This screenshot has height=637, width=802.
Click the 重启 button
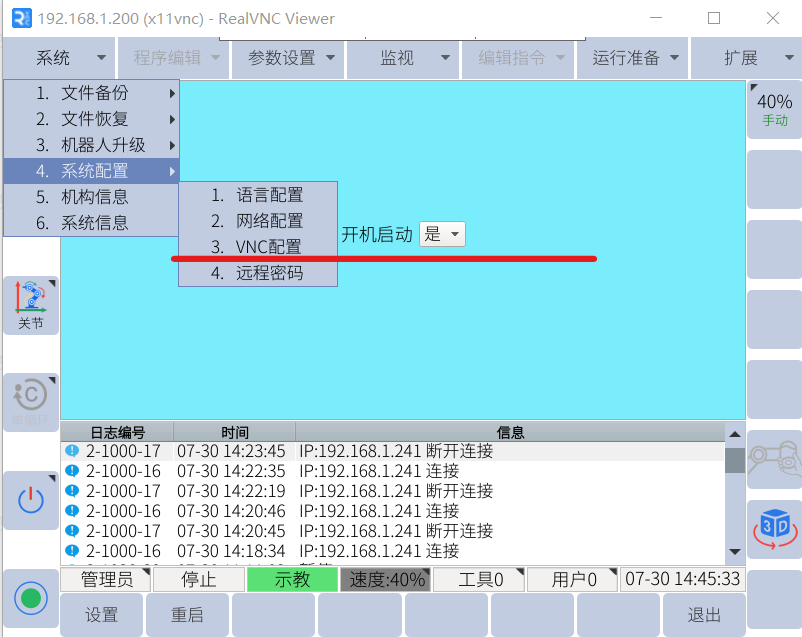187,615
